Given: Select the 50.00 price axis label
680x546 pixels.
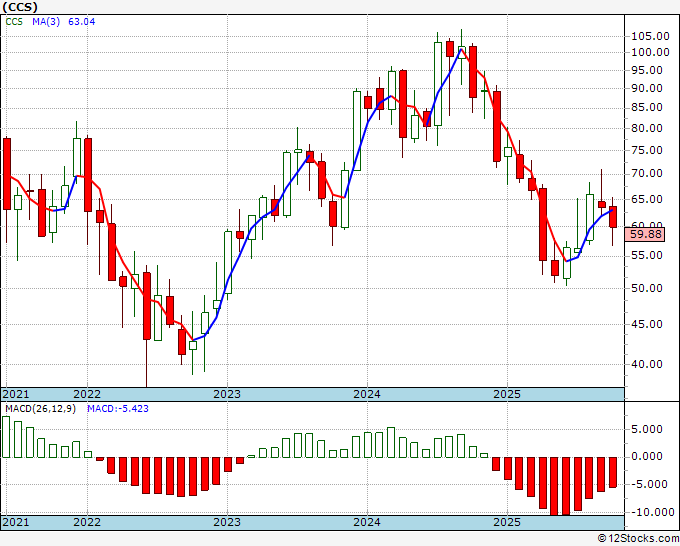Looking at the screenshot, I should tap(647, 288).
